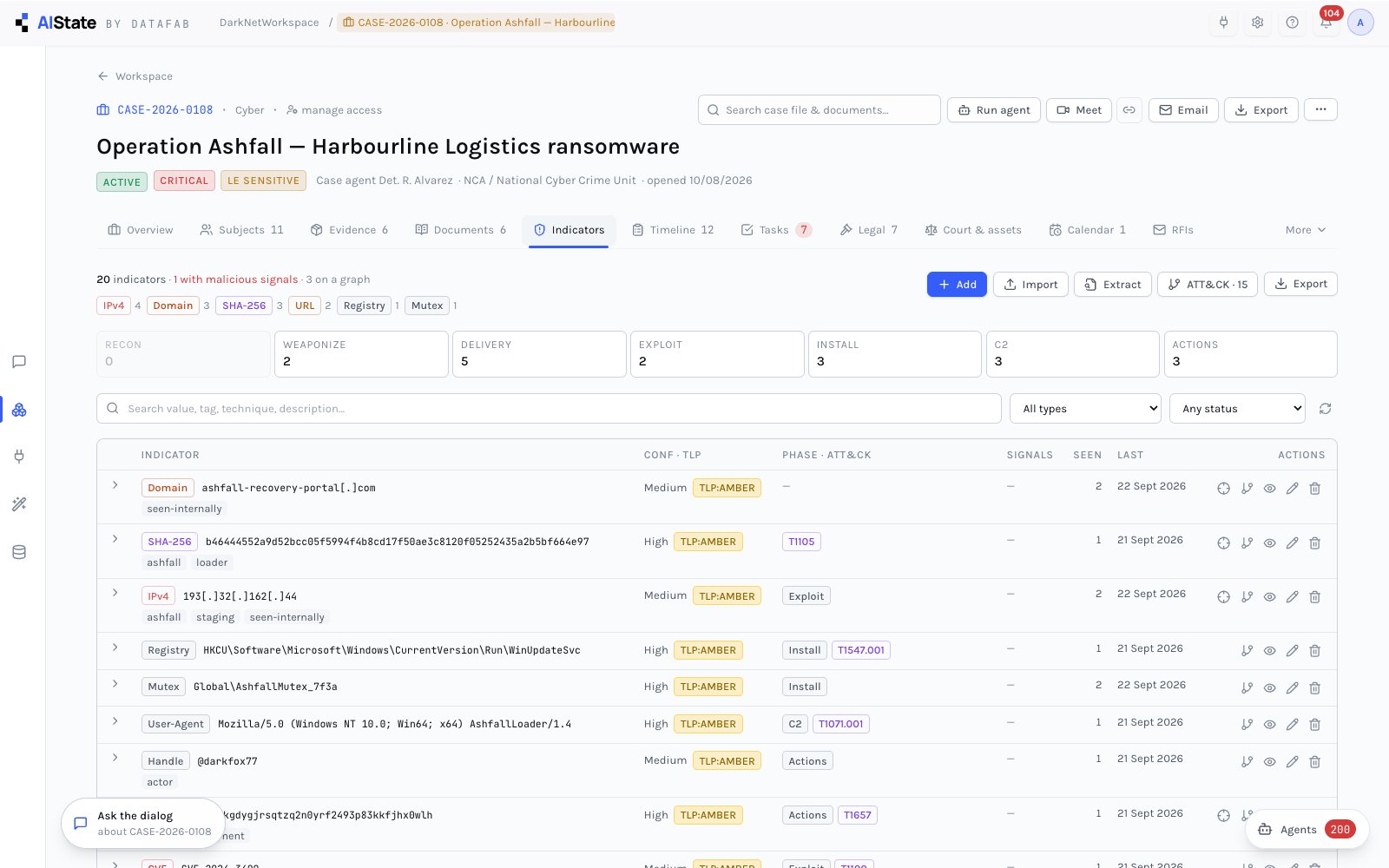
Task: Edit the SHA-256 indicator row
Action: pos(1292,542)
